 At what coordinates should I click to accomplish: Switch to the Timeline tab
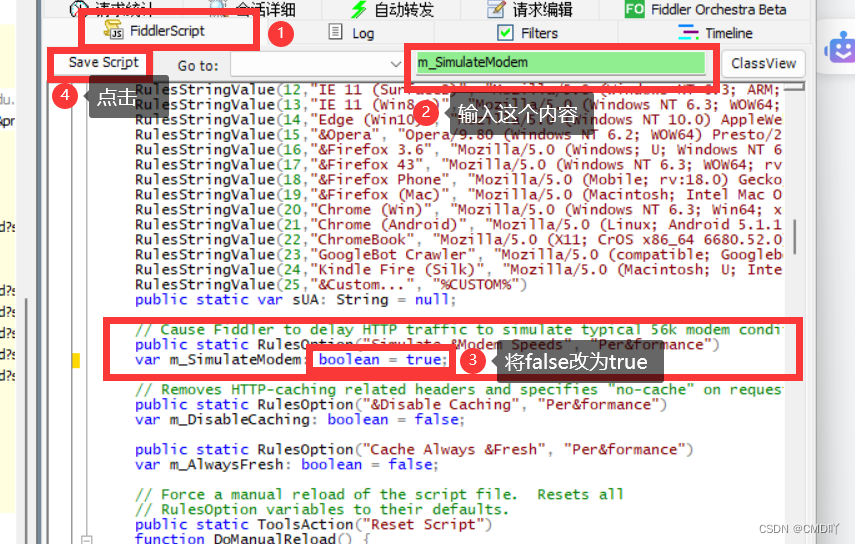click(715, 33)
